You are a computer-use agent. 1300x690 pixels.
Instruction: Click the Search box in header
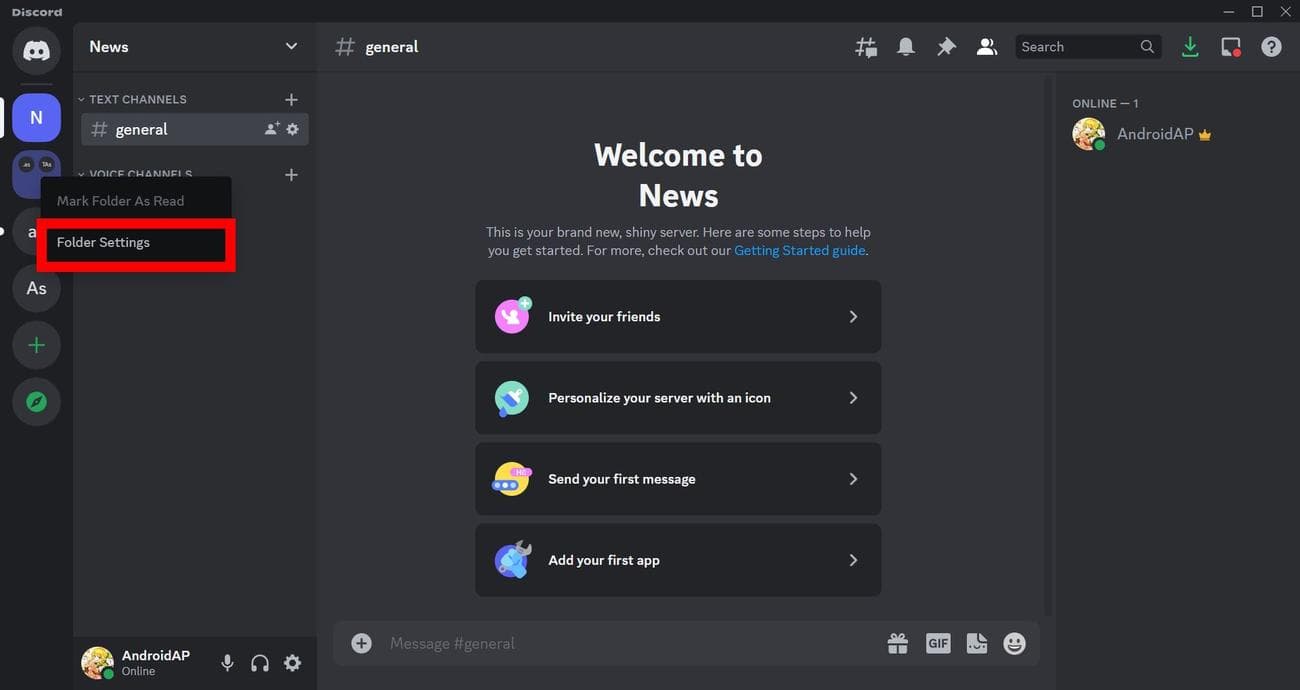[x=1078, y=47]
